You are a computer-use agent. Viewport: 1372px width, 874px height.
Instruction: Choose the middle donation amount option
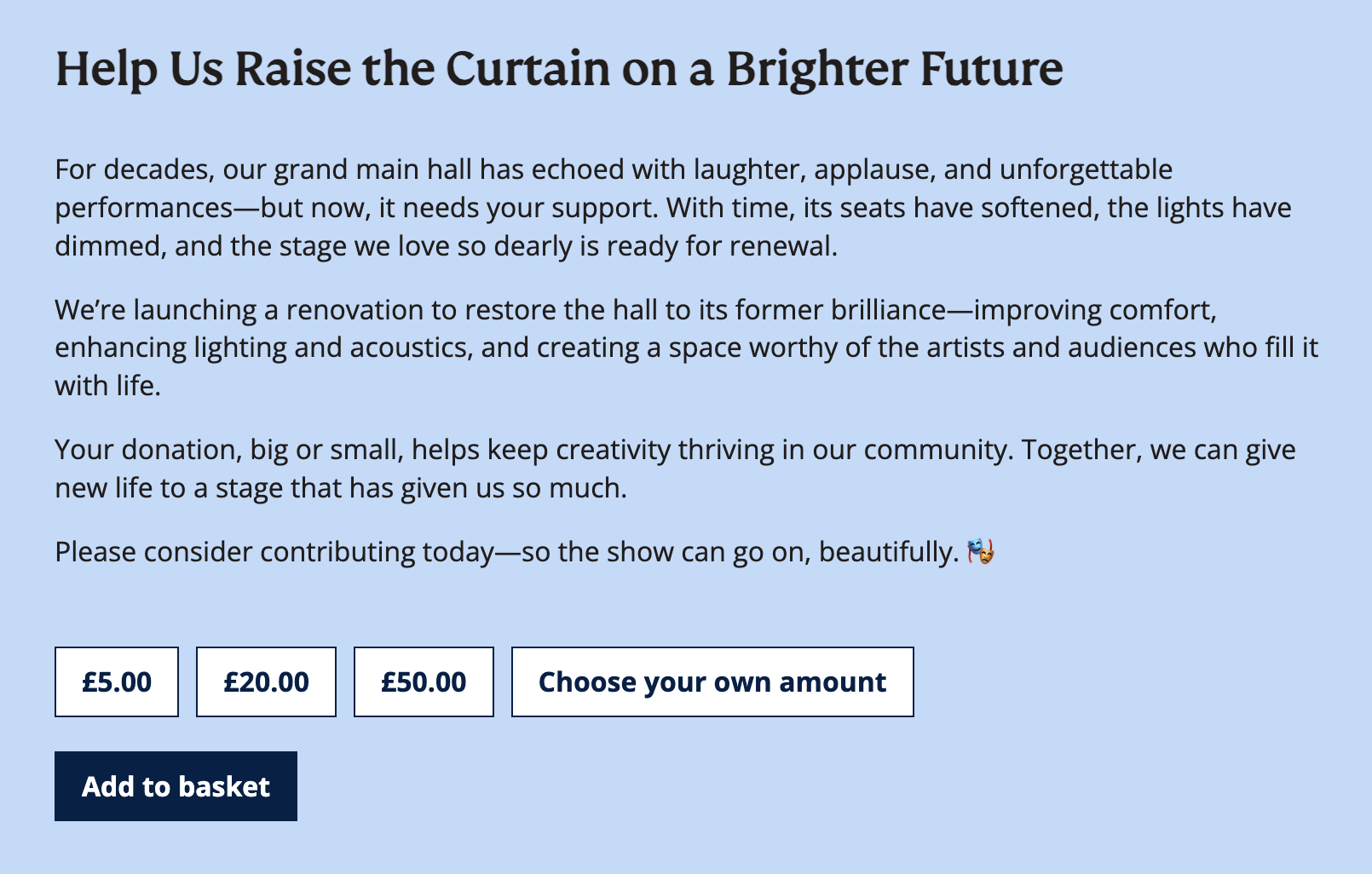coord(265,681)
